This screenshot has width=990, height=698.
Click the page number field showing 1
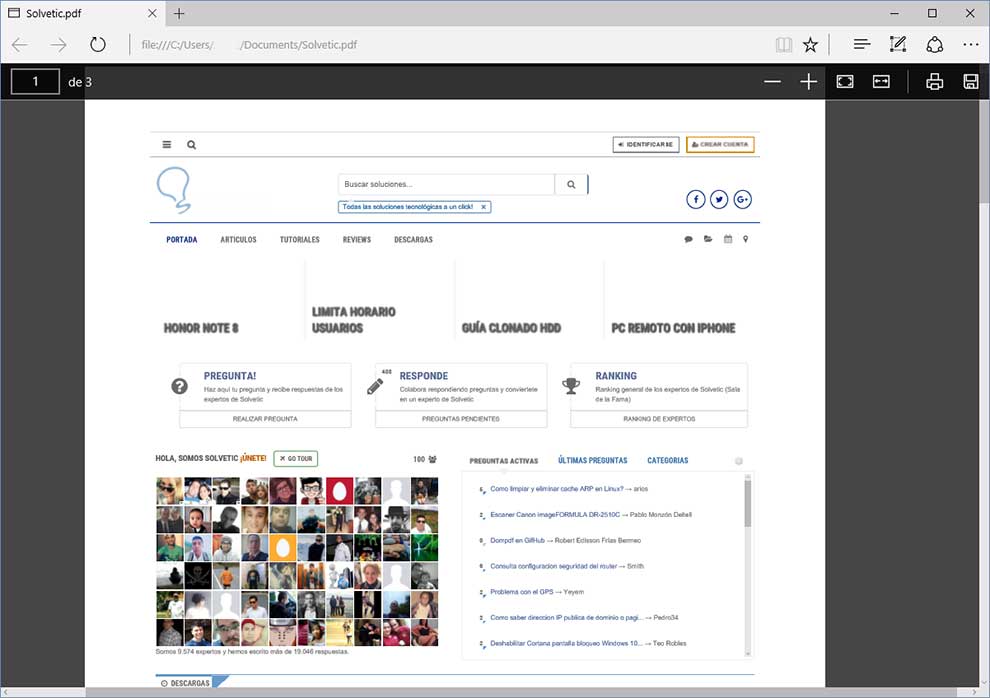(x=35, y=81)
